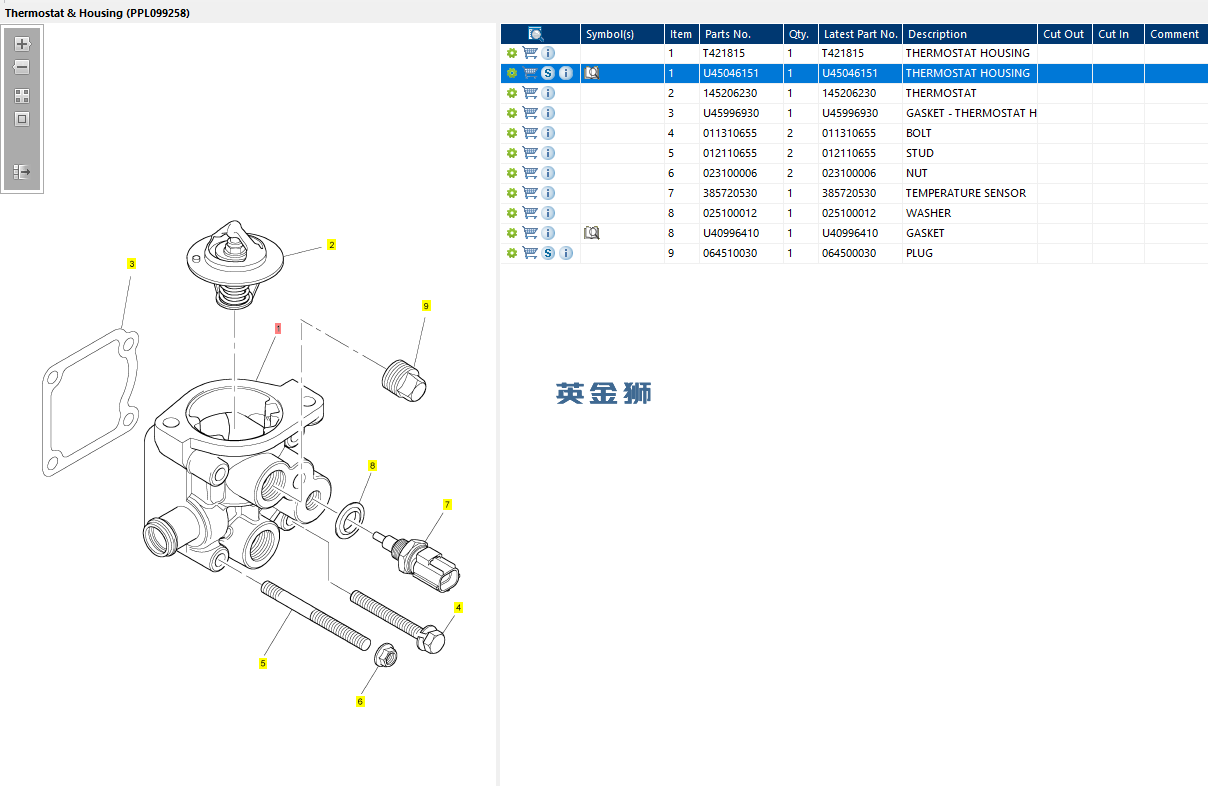Image resolution: width=1208 pixels, height=786 pixels.
Task: Select callout 3 for the gasket in diagram
Action: click(x=131, y=264)
